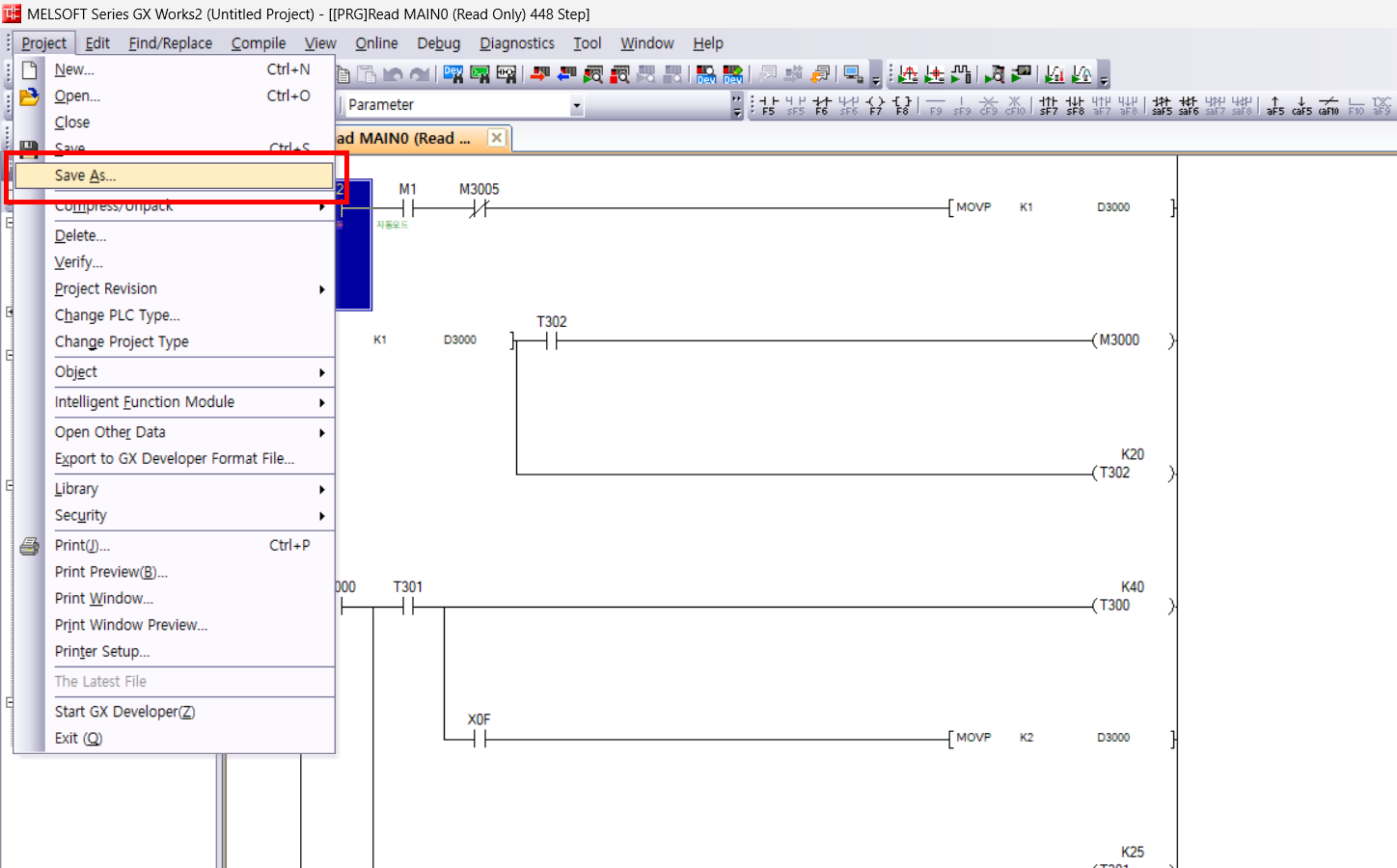Expand the Security submenu
1397x868 pixels.
[x=322, y=516]
